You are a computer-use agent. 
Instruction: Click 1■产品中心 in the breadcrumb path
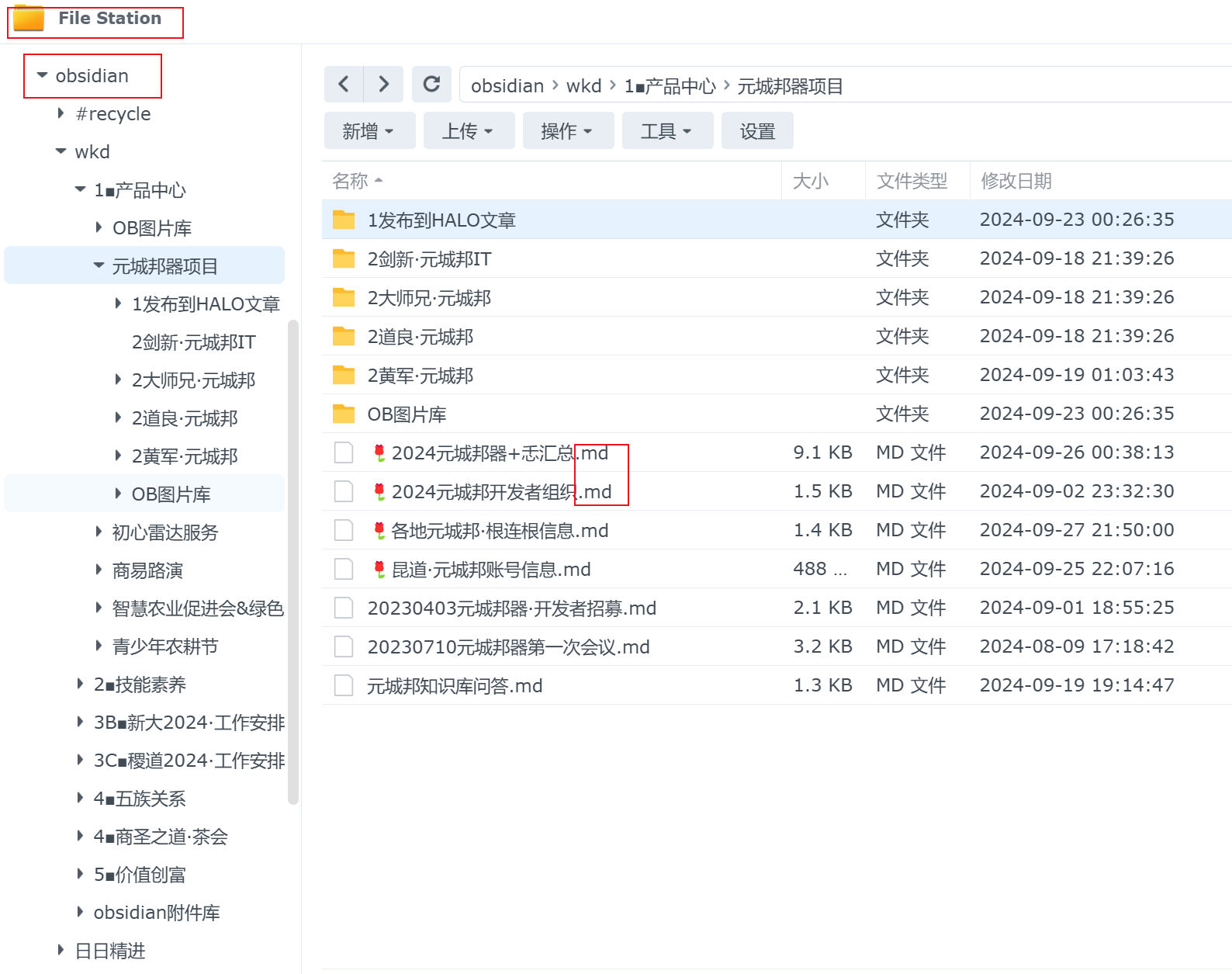670,86
